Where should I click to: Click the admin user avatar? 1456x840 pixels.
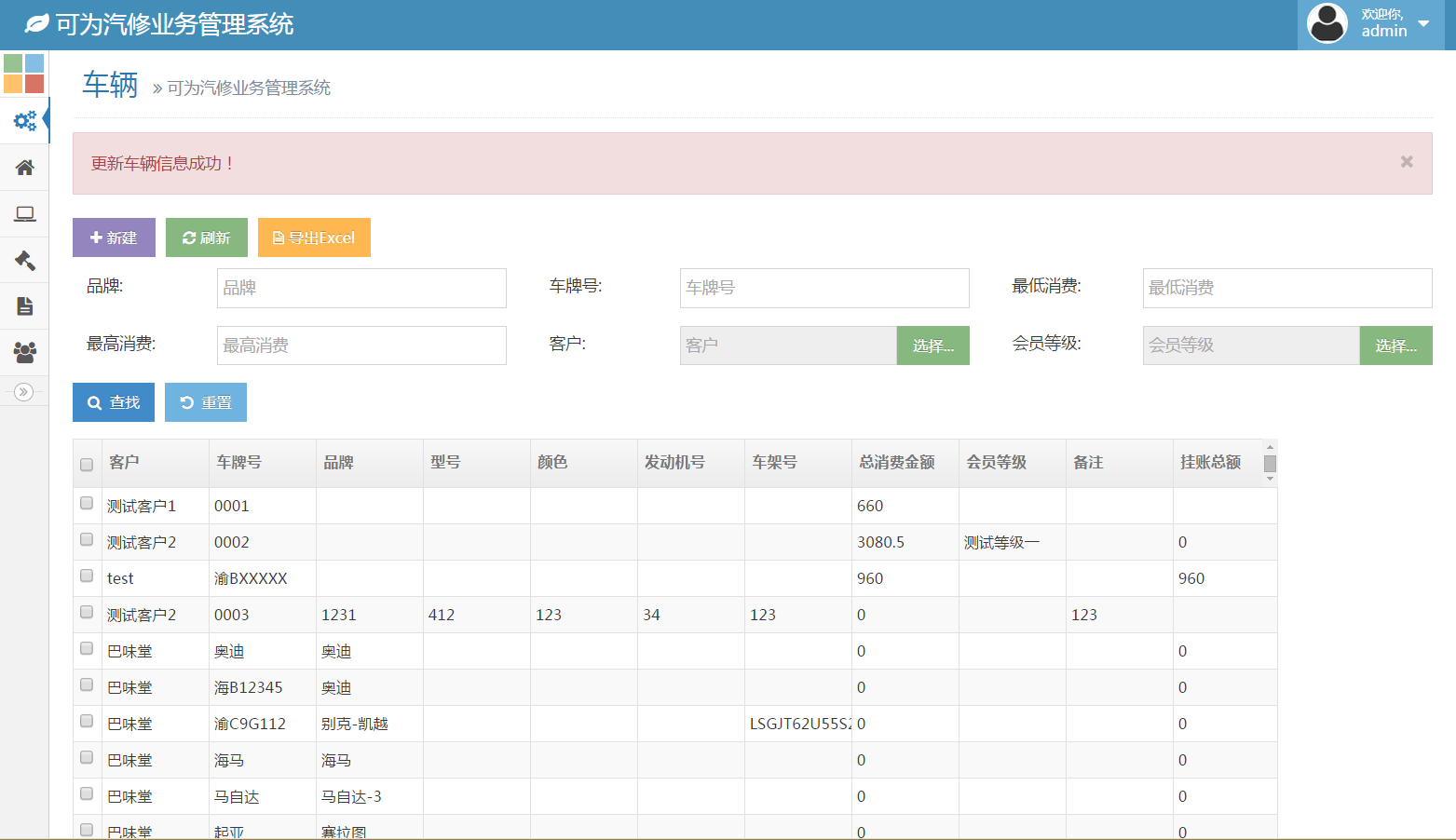click(1327, 23)
